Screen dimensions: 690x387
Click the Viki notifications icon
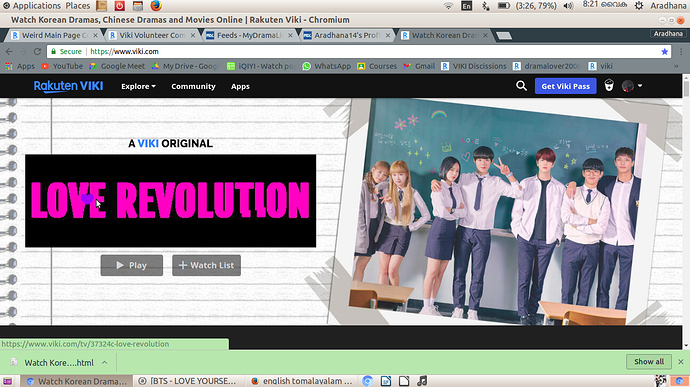pyautogui.click(x=609, y=85)
